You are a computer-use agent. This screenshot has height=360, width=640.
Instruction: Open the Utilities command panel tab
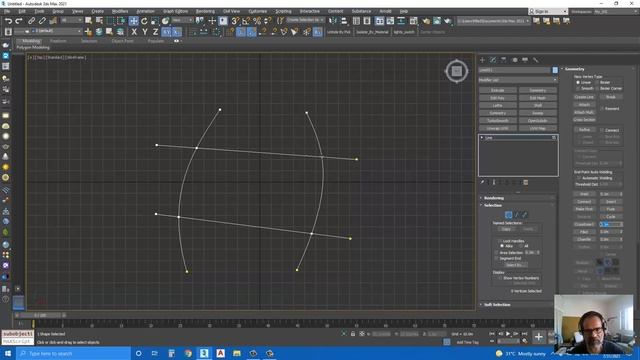536,60
